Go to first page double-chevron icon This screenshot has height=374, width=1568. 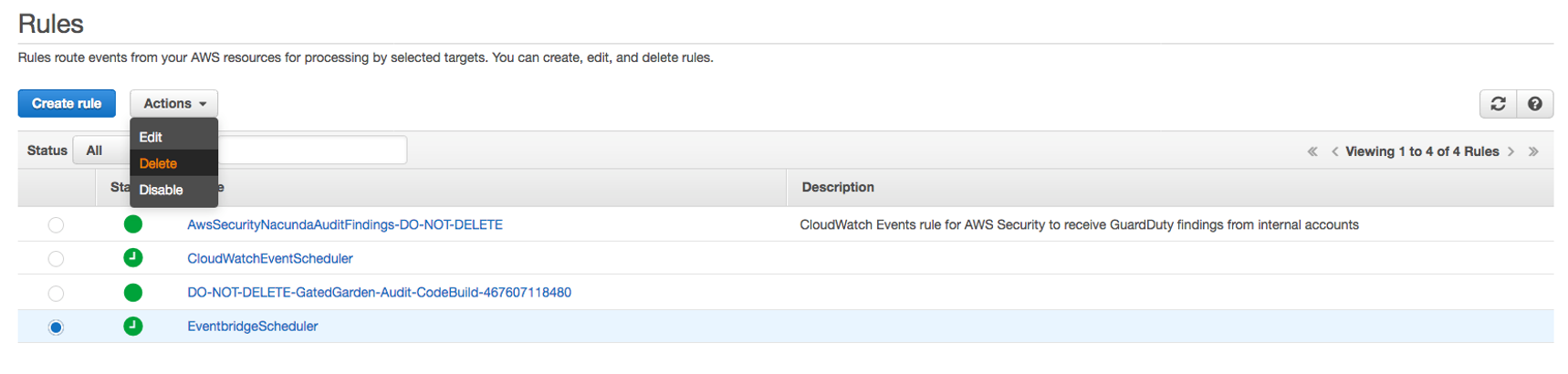click(x=1312, y=151)
